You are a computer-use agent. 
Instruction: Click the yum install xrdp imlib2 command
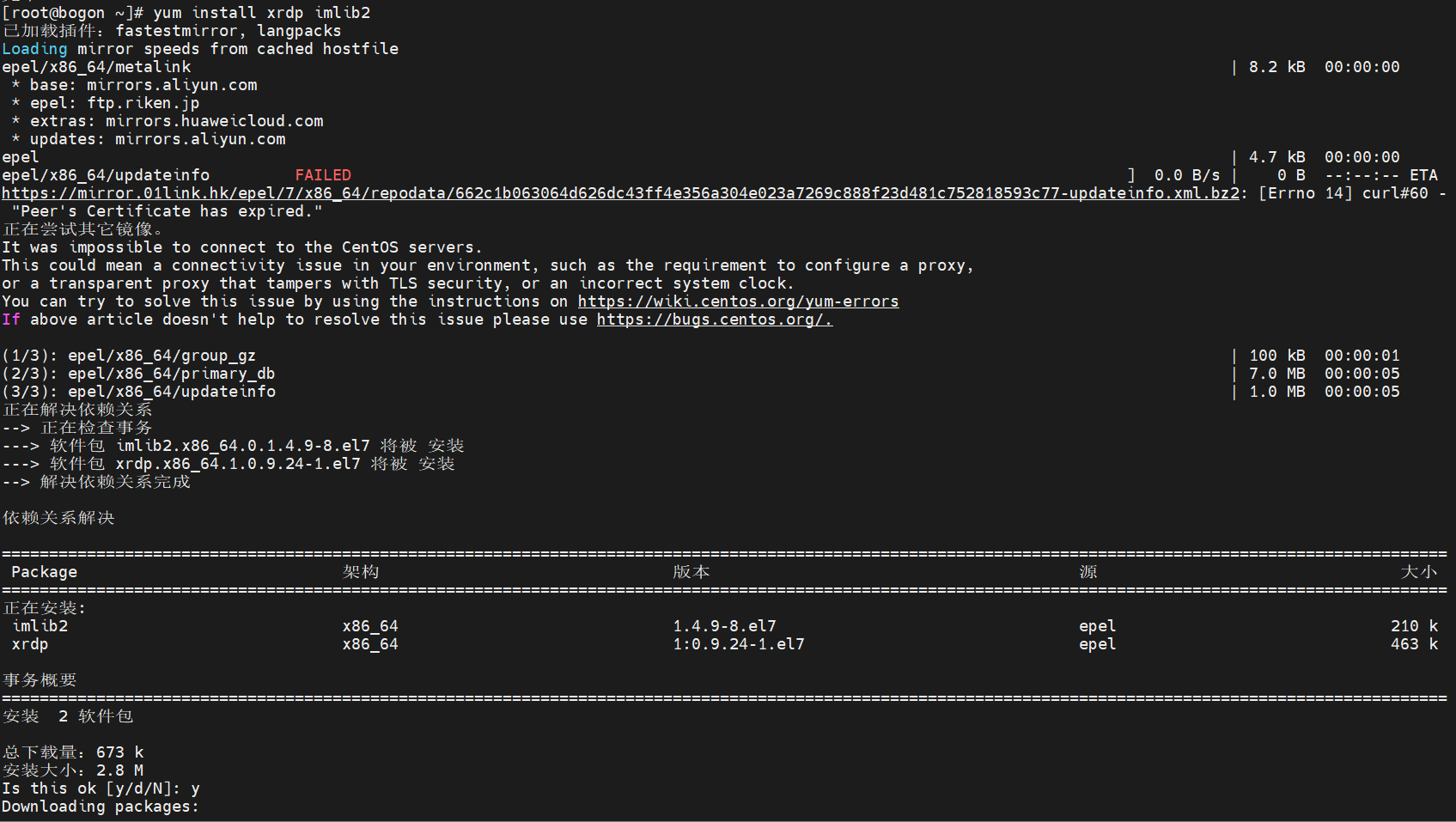[x=261, y=13]
